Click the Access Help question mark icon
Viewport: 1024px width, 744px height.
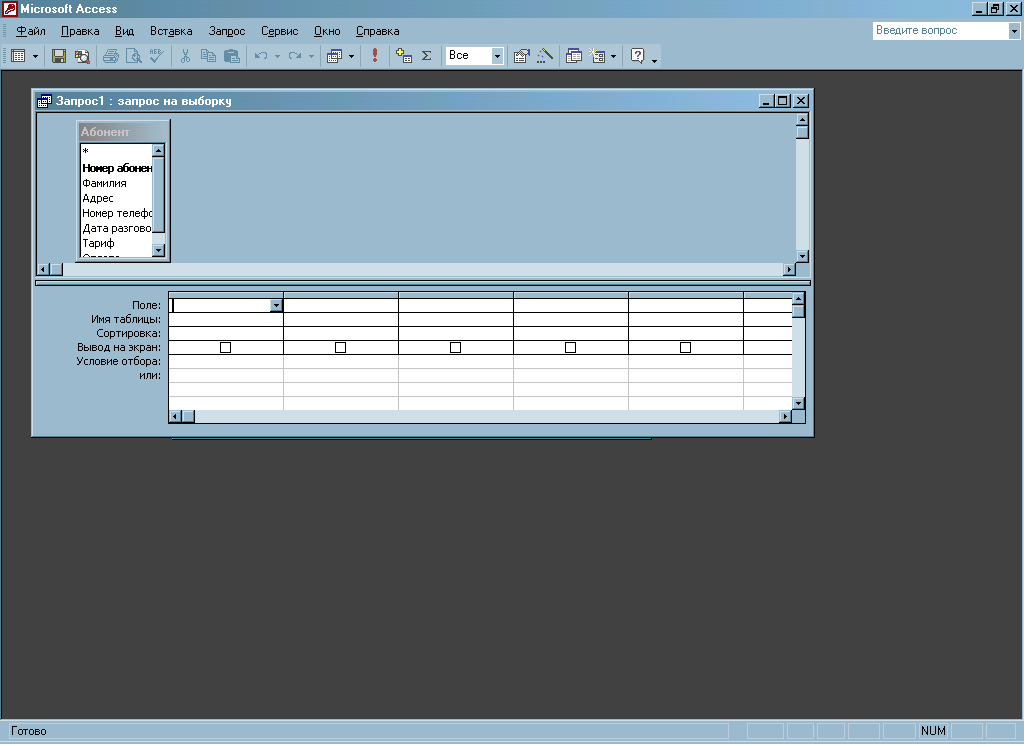[x=637, y=56]
